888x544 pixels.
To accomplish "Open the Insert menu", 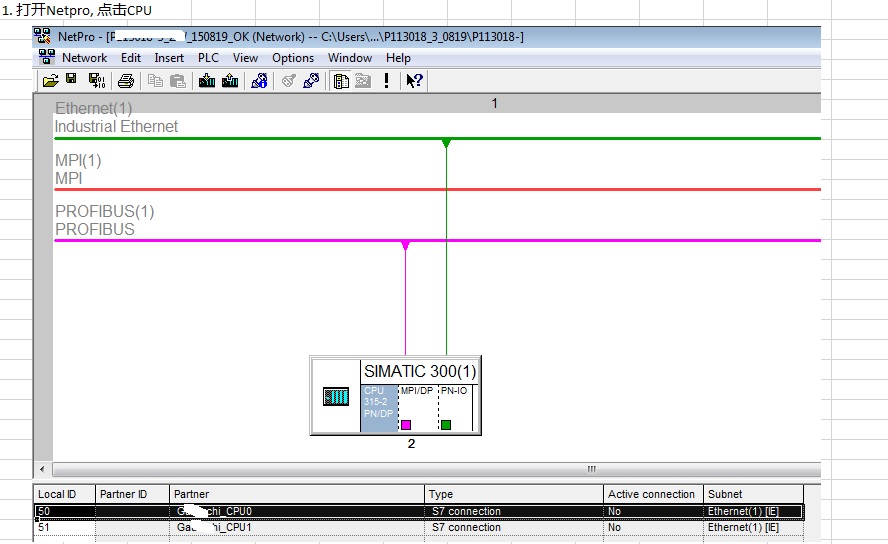I will coord(169,58).
